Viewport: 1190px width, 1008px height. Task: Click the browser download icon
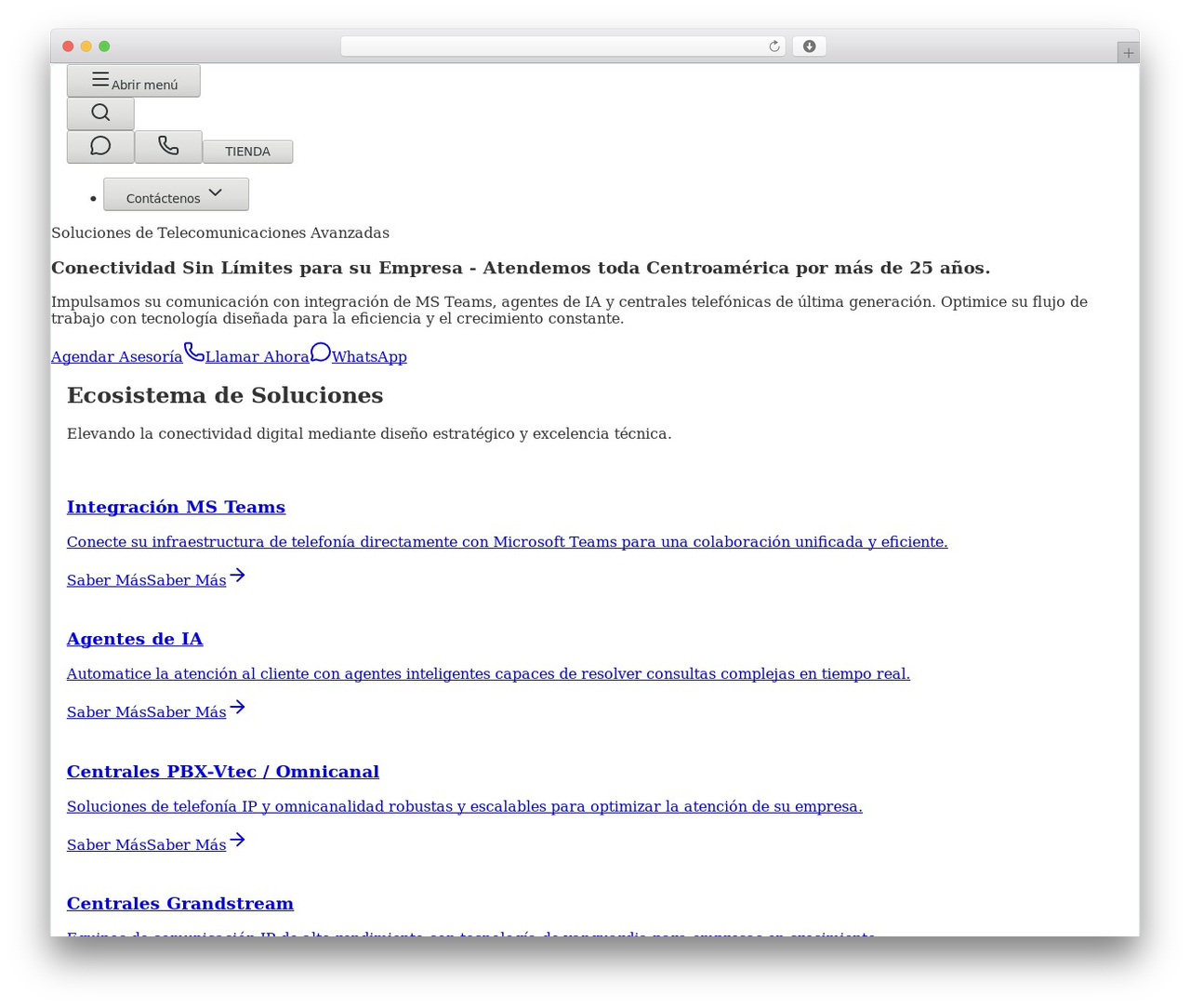point(809,46)
